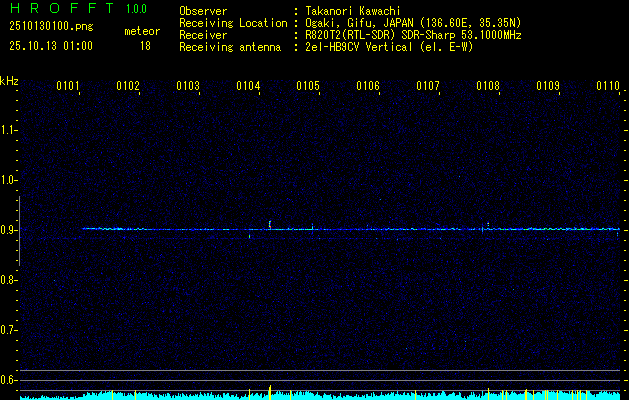Image resolution: width=629 pixels, height=400 pixels.
Task: Click the 0.7 kHz axis label
Action: pos(7,330)
